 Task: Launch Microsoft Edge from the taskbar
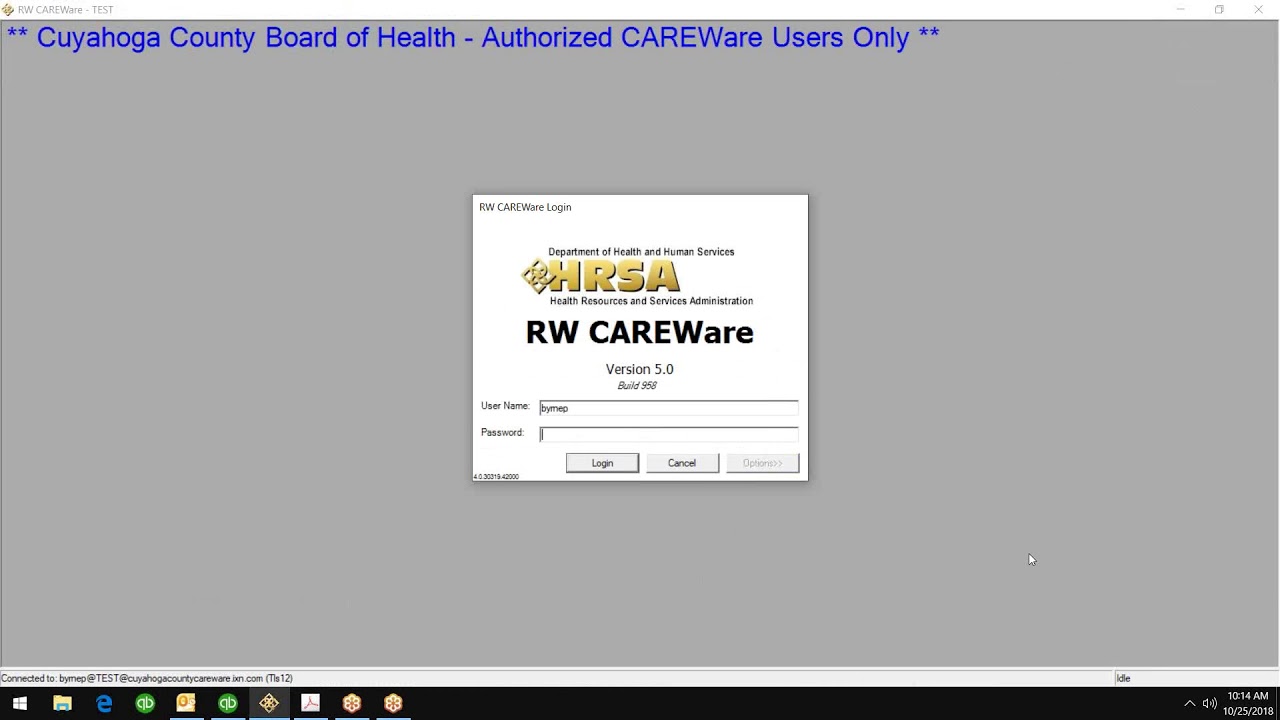coord(104,703)
